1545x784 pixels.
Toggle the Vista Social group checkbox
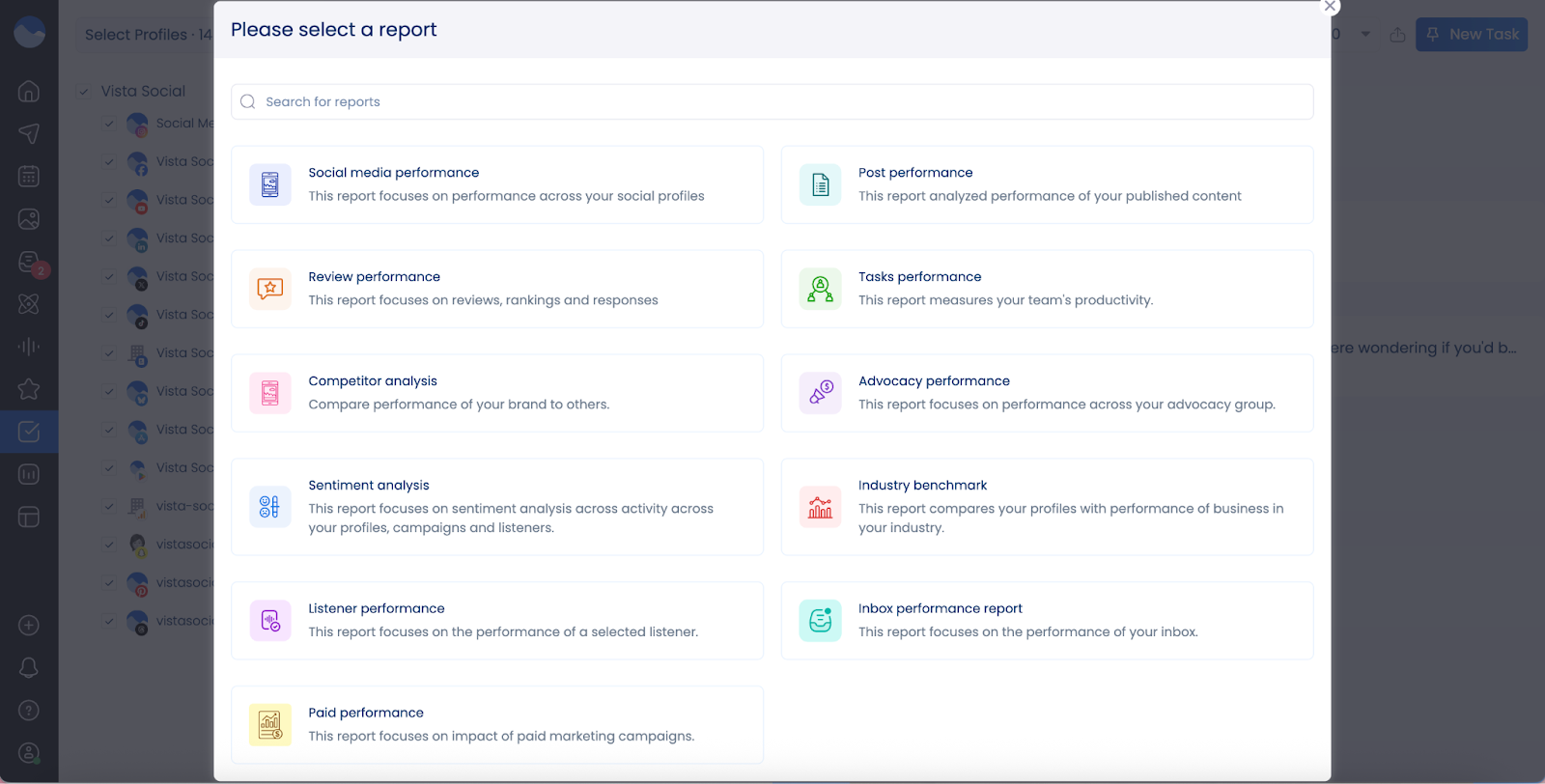(x=84, y=92)
